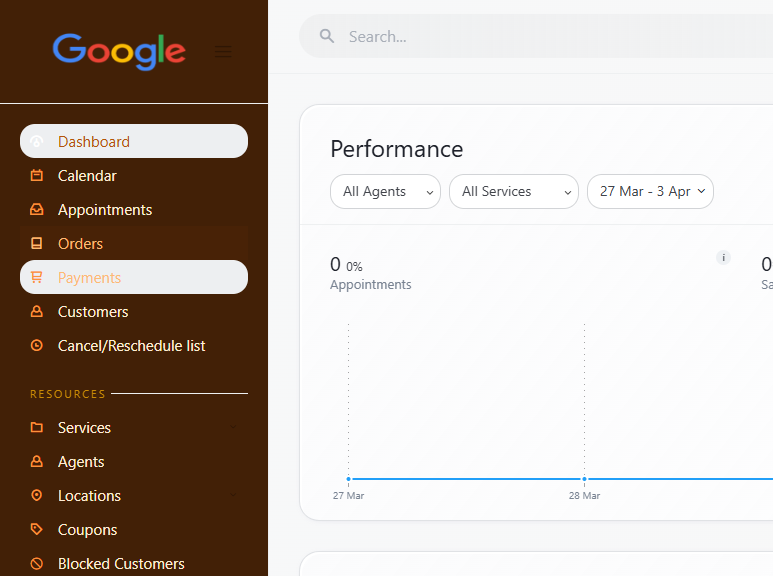
Task: Click the Coupons tag icon
Action: click(x=37, y=530)
